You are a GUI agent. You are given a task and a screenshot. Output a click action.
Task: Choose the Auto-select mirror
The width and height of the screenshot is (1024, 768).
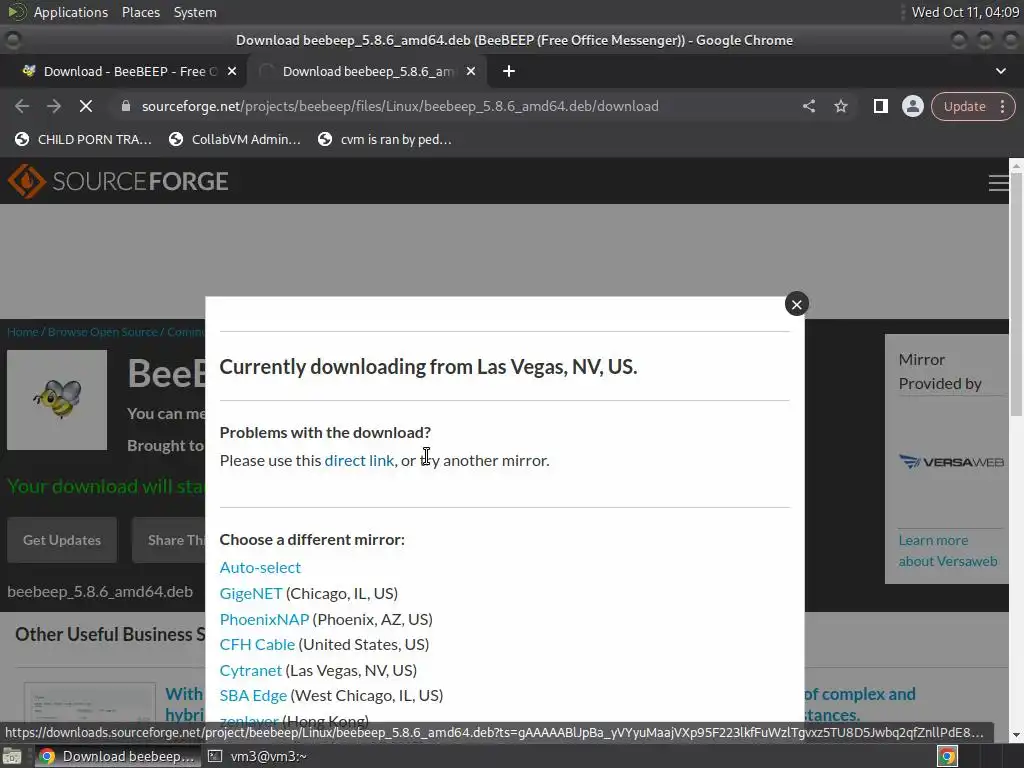point(260,568)
